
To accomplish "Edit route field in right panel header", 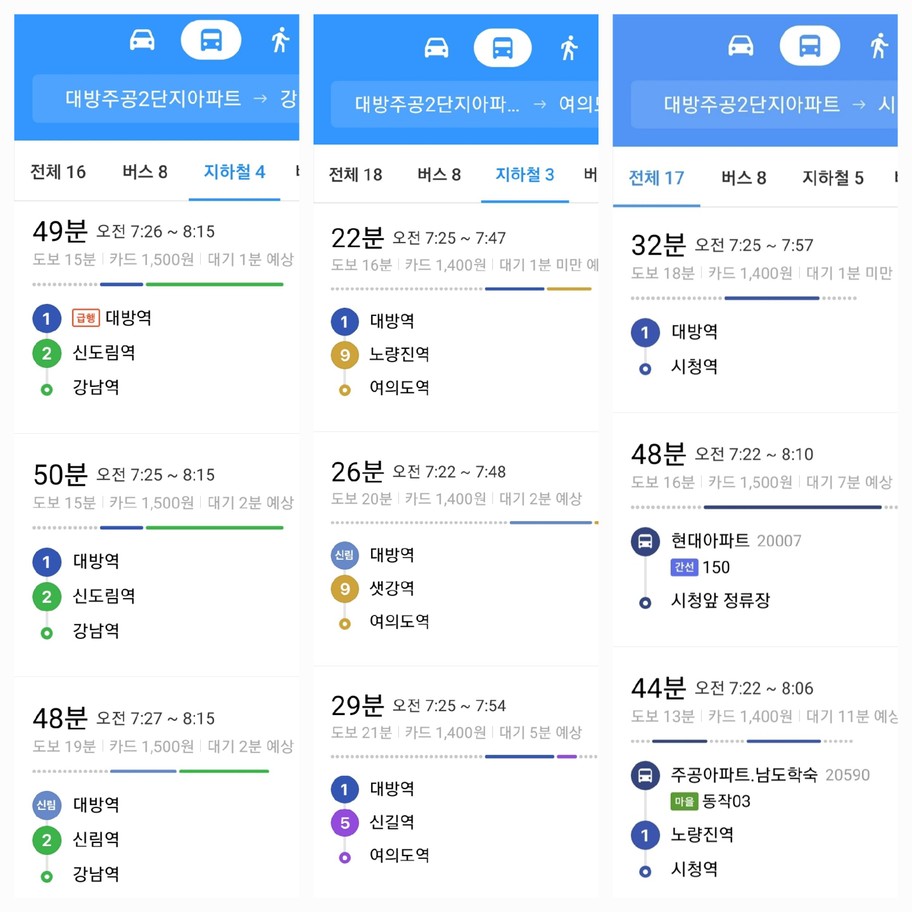I will point(764,105).
